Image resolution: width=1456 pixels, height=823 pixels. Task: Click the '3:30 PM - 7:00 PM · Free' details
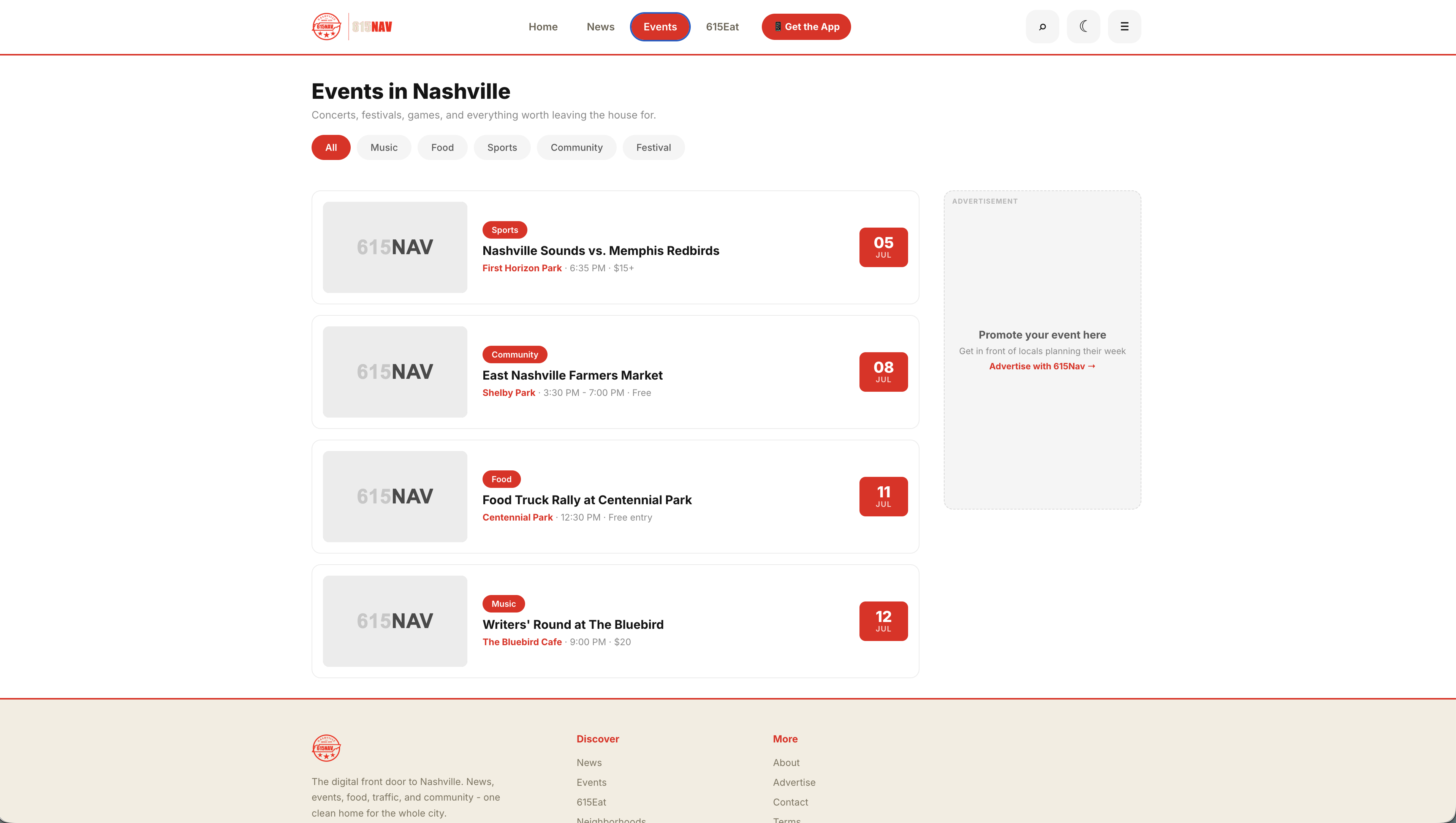pyautogui.click(x=597, y=393)
